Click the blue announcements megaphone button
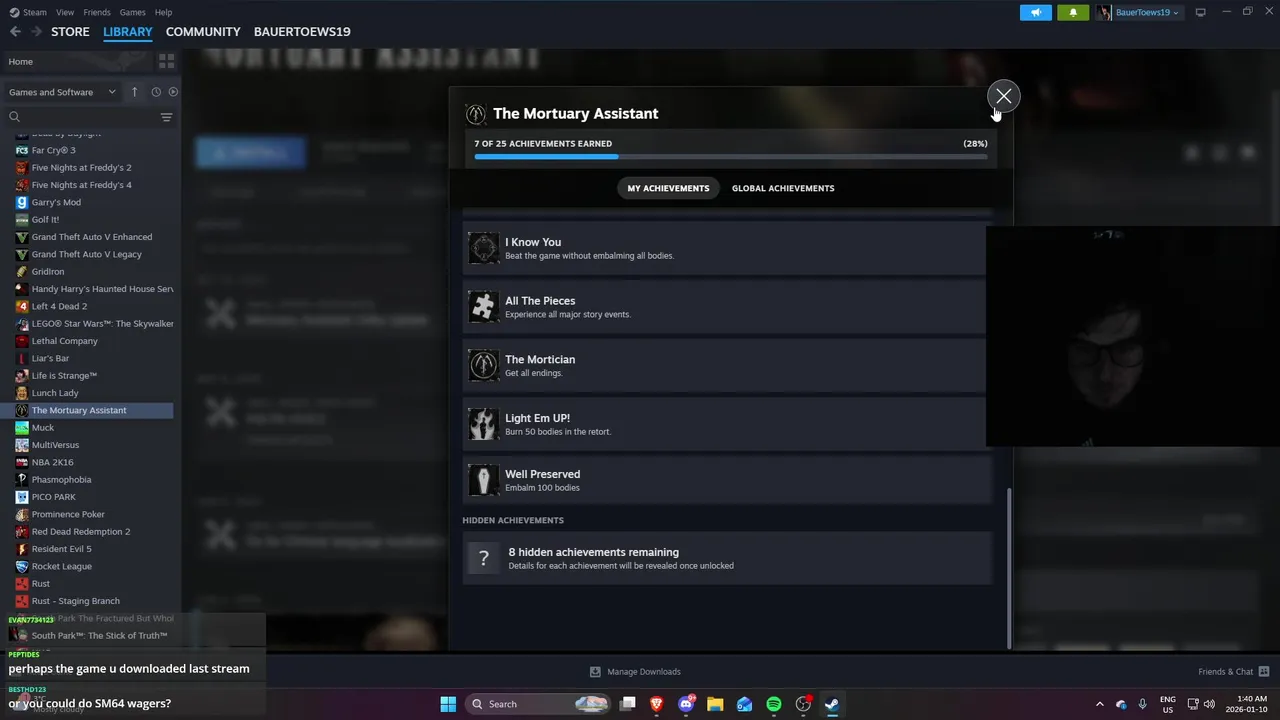1280x720 pixels. coord(1036,12)
